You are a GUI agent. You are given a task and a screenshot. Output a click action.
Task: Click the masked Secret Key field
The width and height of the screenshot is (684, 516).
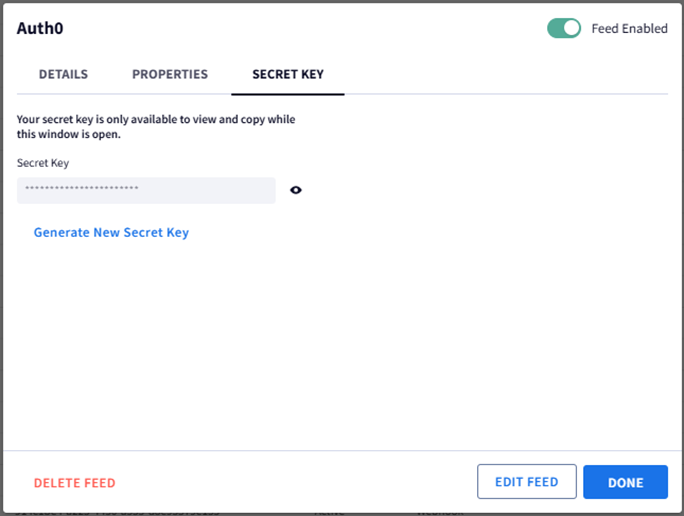click(146, 190)
